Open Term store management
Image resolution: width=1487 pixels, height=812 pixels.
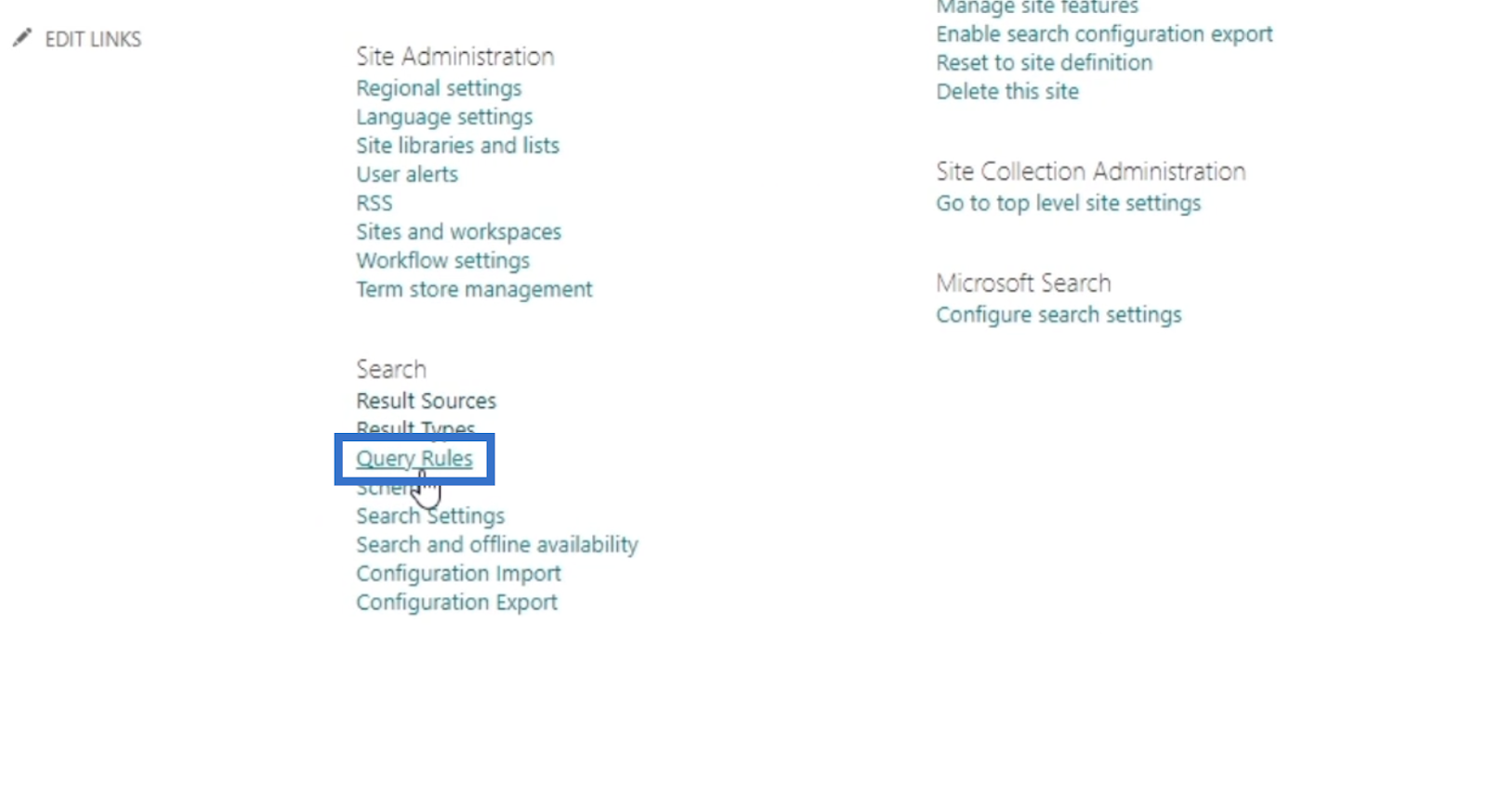click(x=474, y=290)
